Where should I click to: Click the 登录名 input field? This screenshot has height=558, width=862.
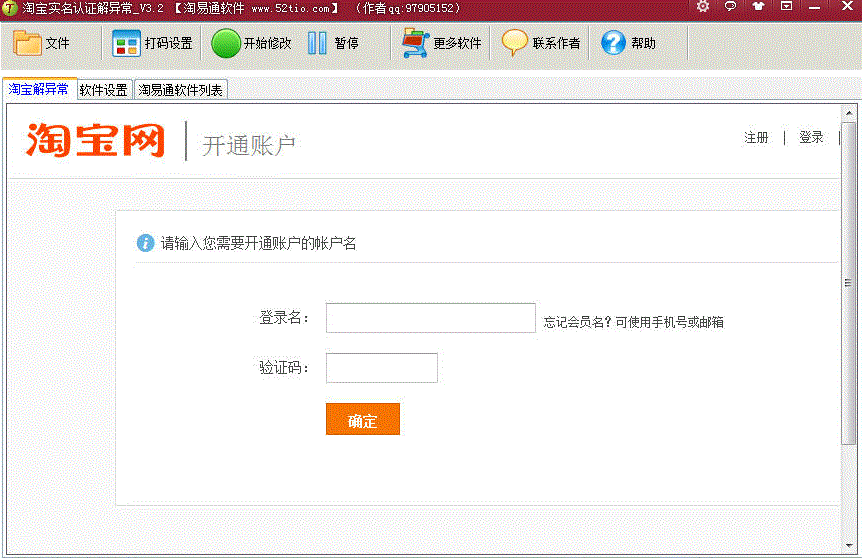click(x=430, y=318)
